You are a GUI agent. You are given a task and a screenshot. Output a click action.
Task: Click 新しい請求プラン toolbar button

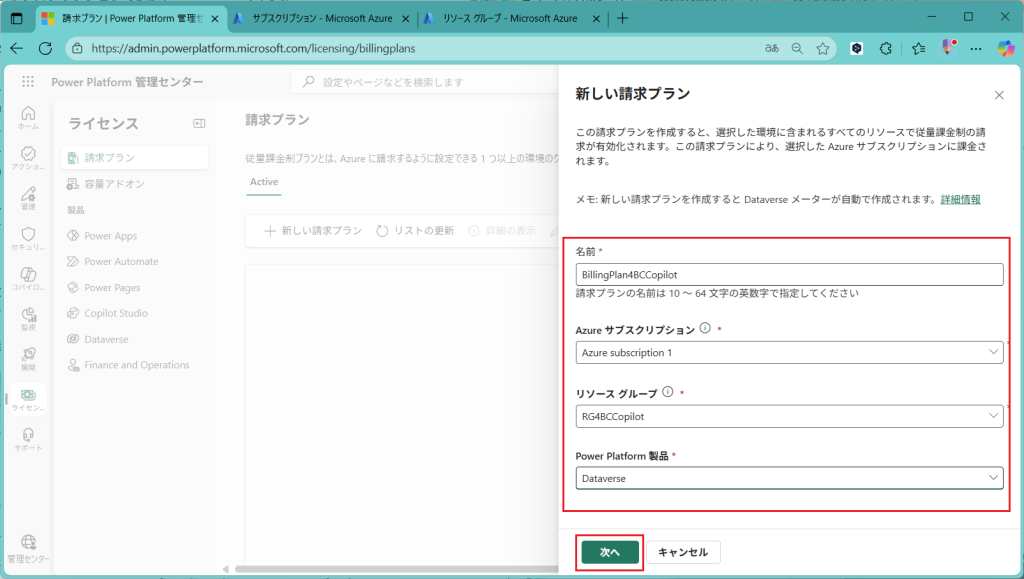tap(313, 230)
